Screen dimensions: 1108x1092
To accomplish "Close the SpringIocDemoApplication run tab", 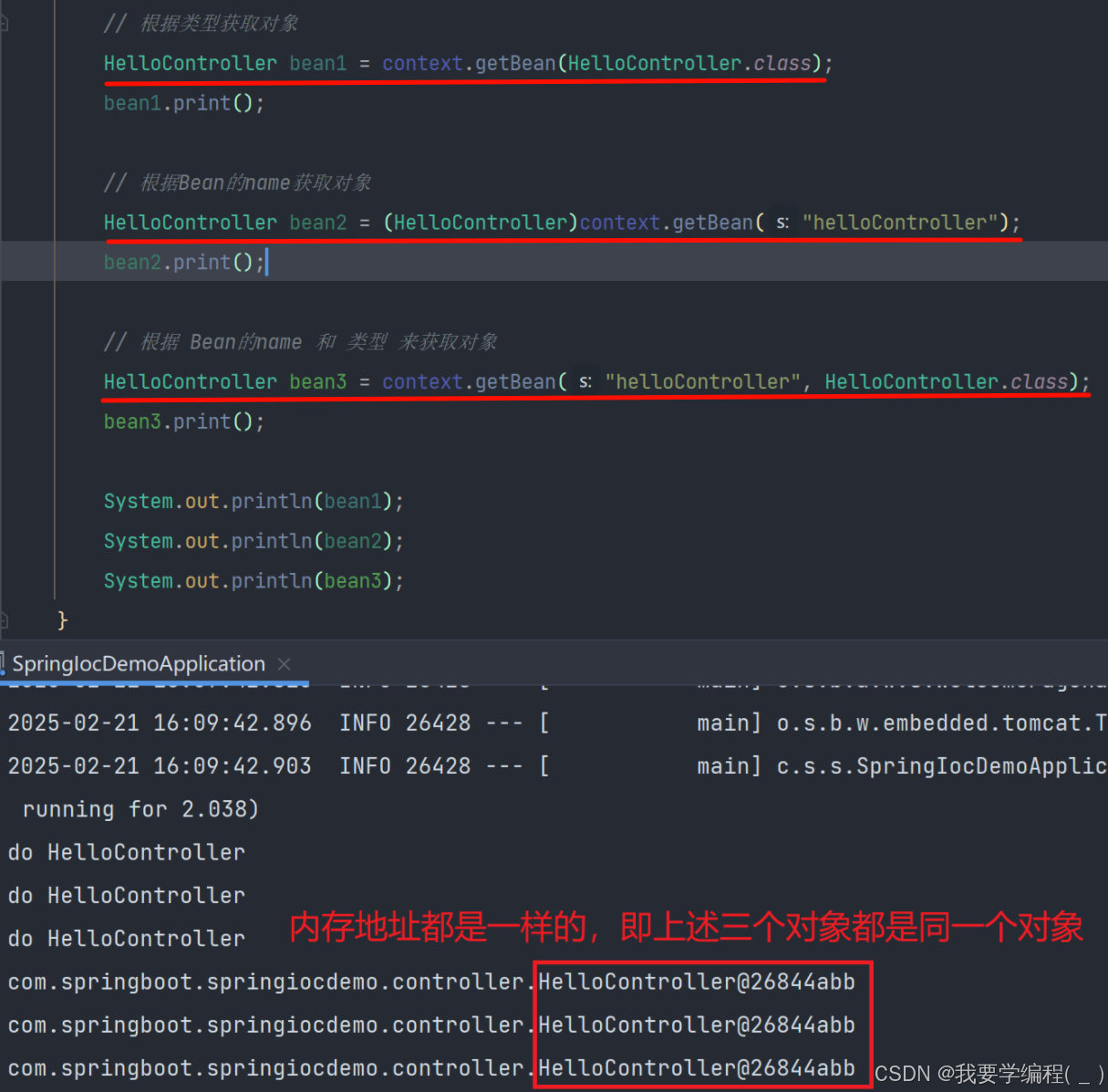I will pyautogui.click(x=285, y=664).
